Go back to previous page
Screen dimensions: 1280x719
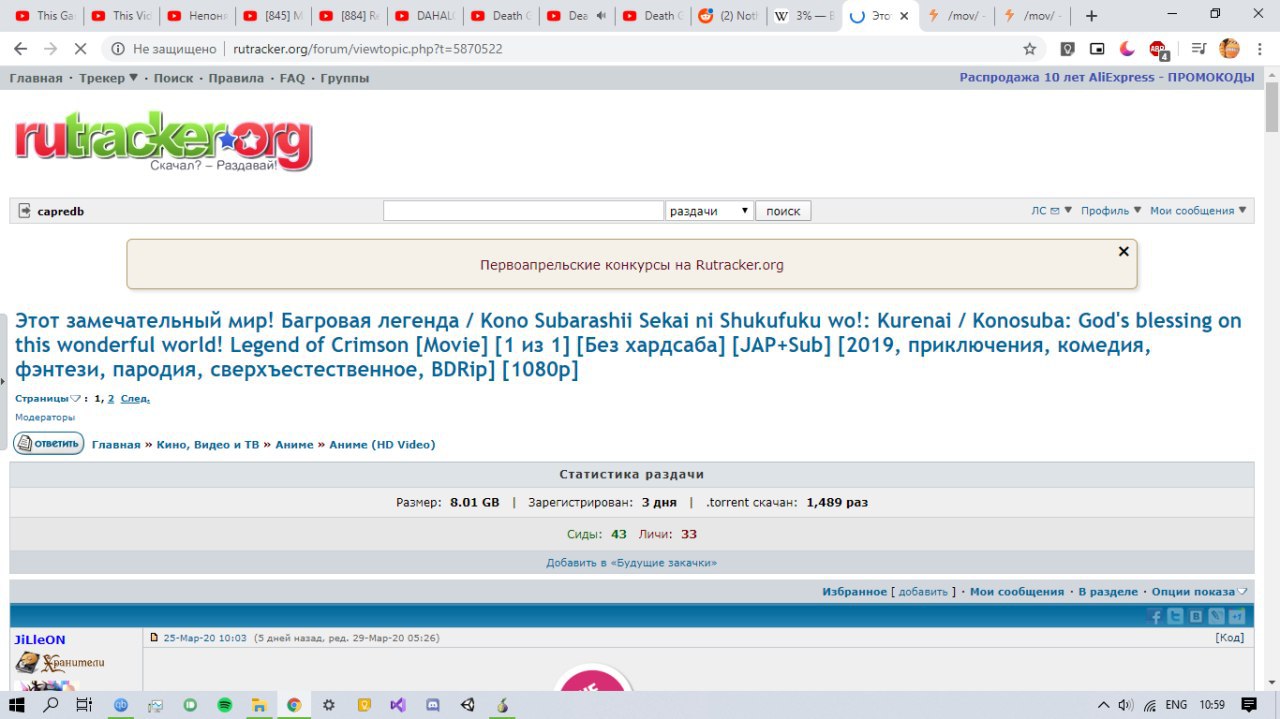pos(21,48)
